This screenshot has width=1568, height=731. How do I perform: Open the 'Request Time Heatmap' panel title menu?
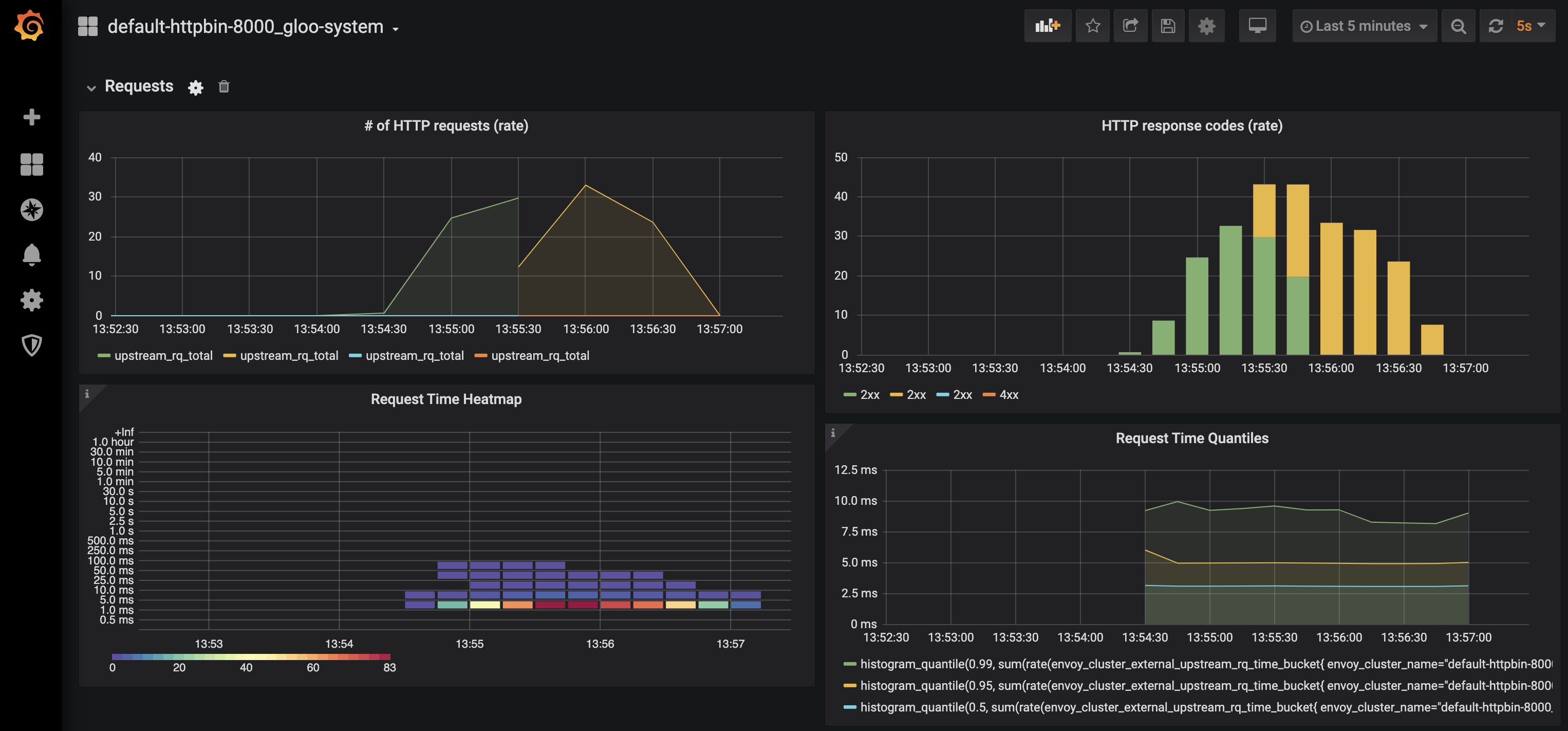[446, 399]
